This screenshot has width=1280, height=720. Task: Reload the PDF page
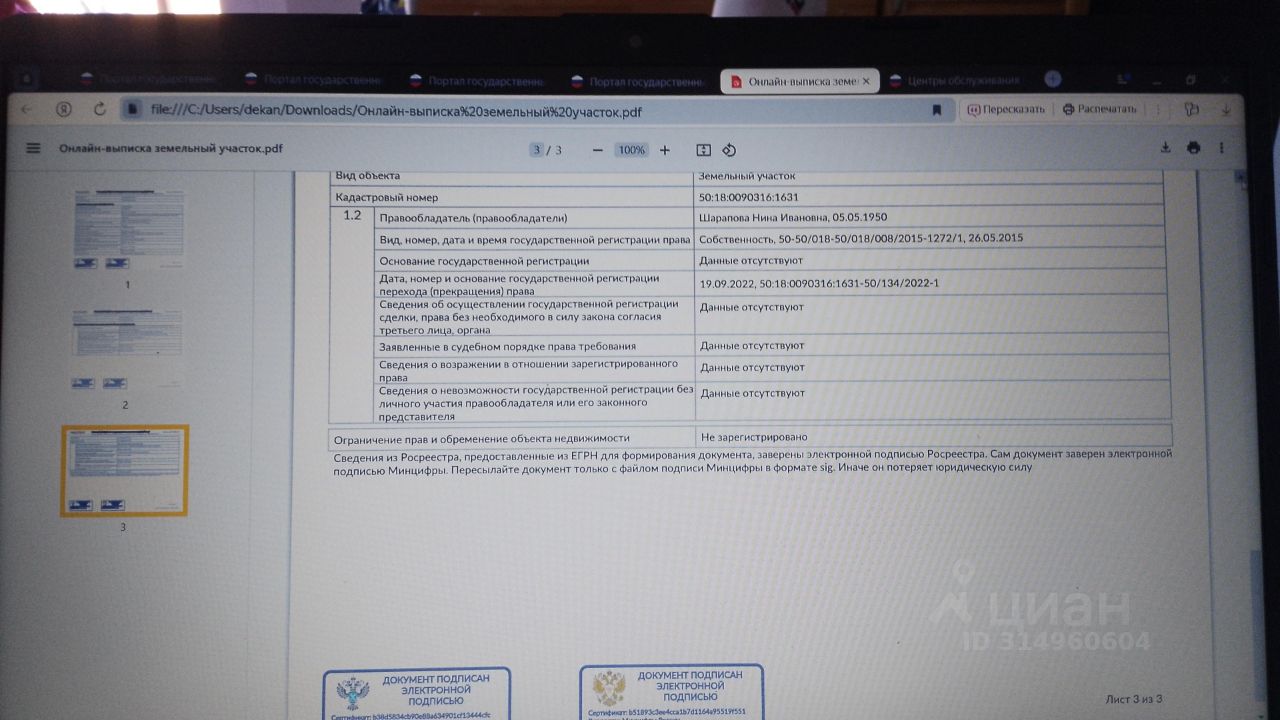click(99, 110)
